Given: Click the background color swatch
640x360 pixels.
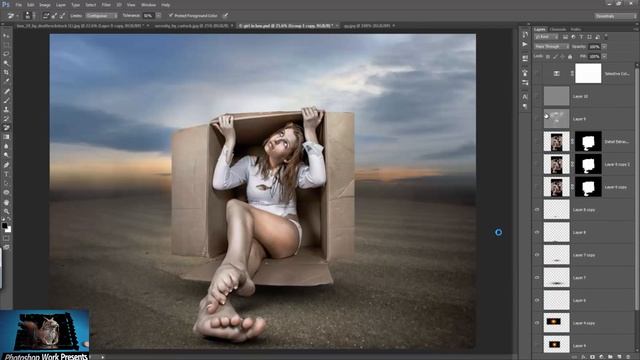Looking at the screenshot, I should pos(8,230).
